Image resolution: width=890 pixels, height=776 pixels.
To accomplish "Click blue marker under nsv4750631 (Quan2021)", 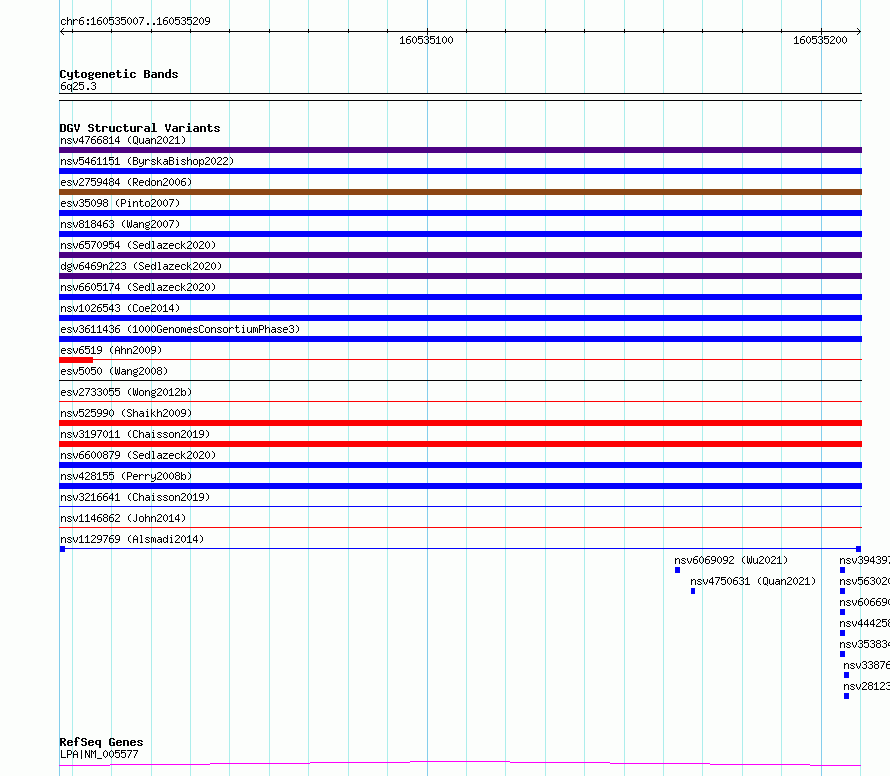I will [693, 591].
